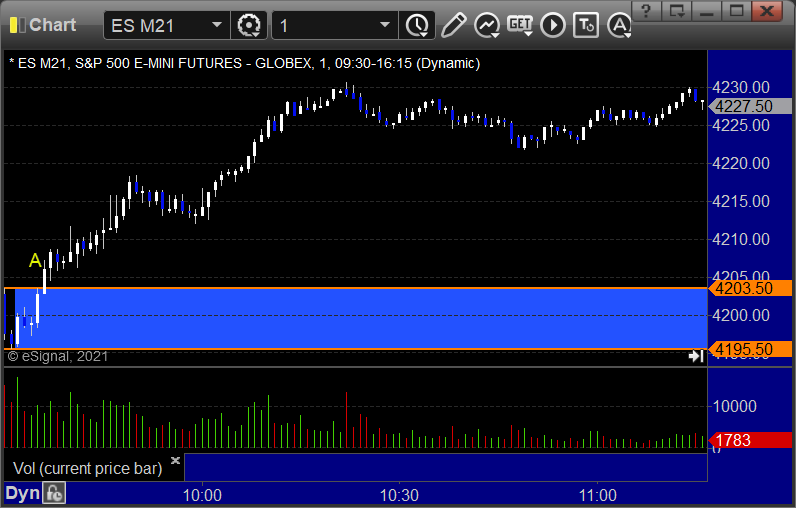This screenshot has height=508, width=796.
Task: Minimize the chart window
Action: 707,11
